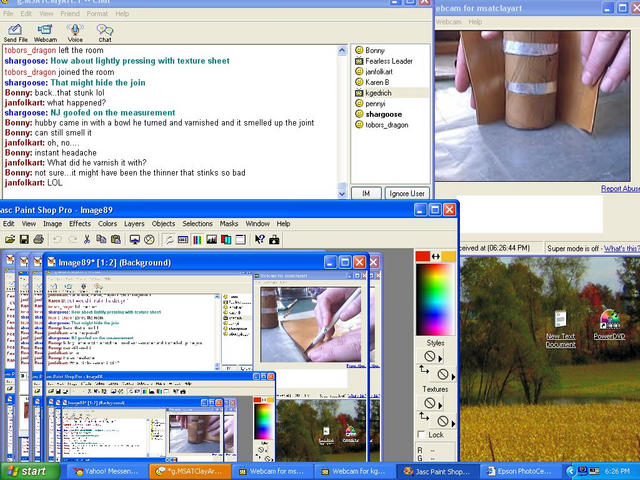Select Fearless Leader in the user list
The width and height of the screenshot is (640, 480).
click(x=389, y=61)
